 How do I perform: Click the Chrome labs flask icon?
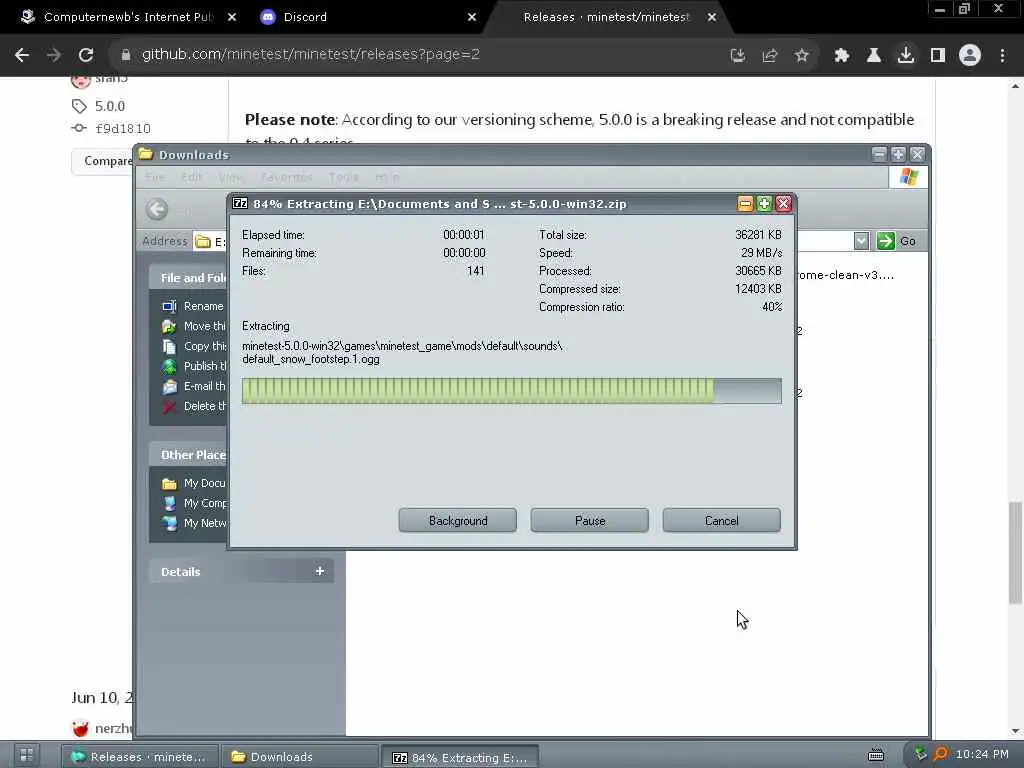[874, 56]
